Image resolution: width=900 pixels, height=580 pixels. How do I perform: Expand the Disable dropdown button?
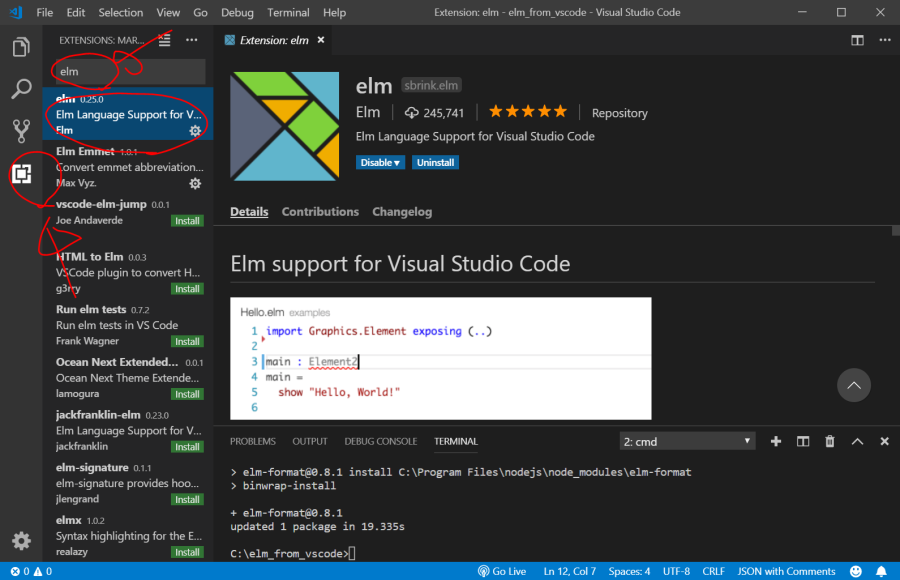tap(380, 163)
